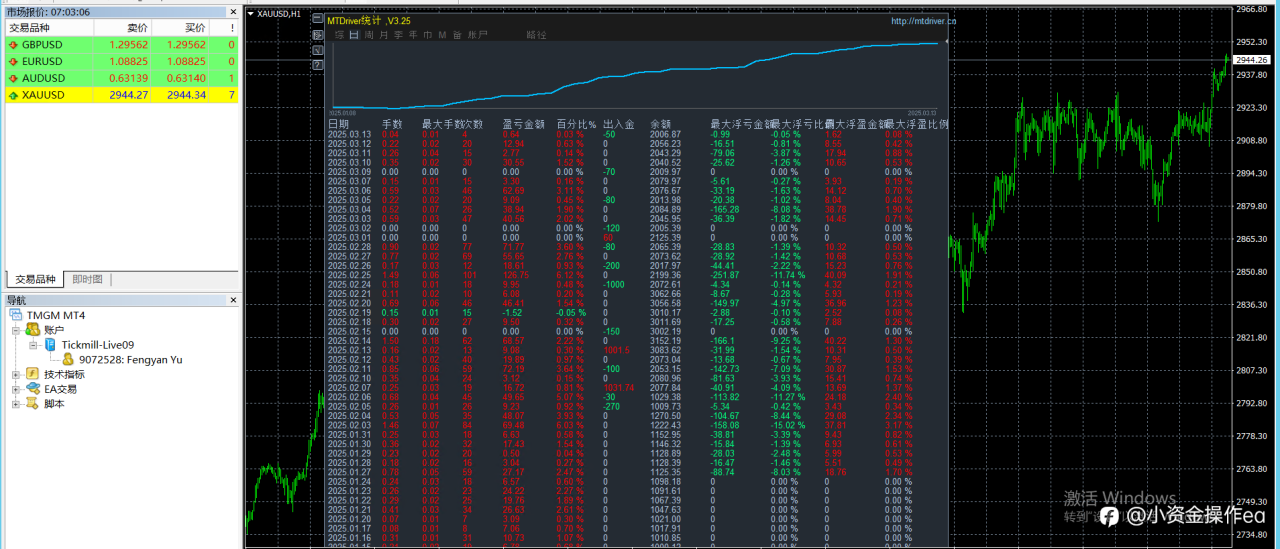Switch statistics to 周 weekly view
This screenshot has height=549, width=1280.
coord(369,35)
